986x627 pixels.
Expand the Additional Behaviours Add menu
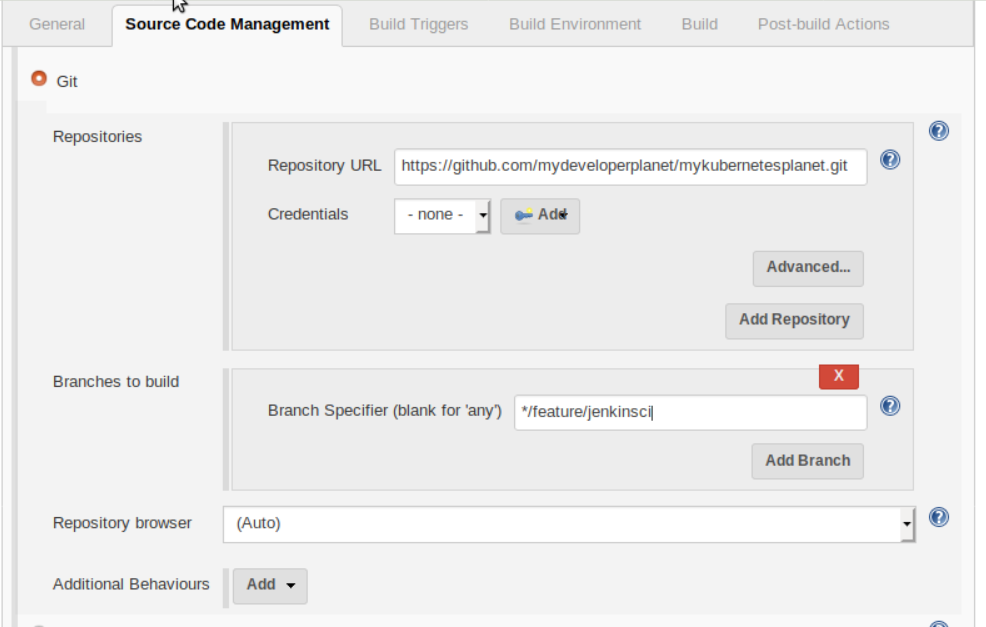269,585
